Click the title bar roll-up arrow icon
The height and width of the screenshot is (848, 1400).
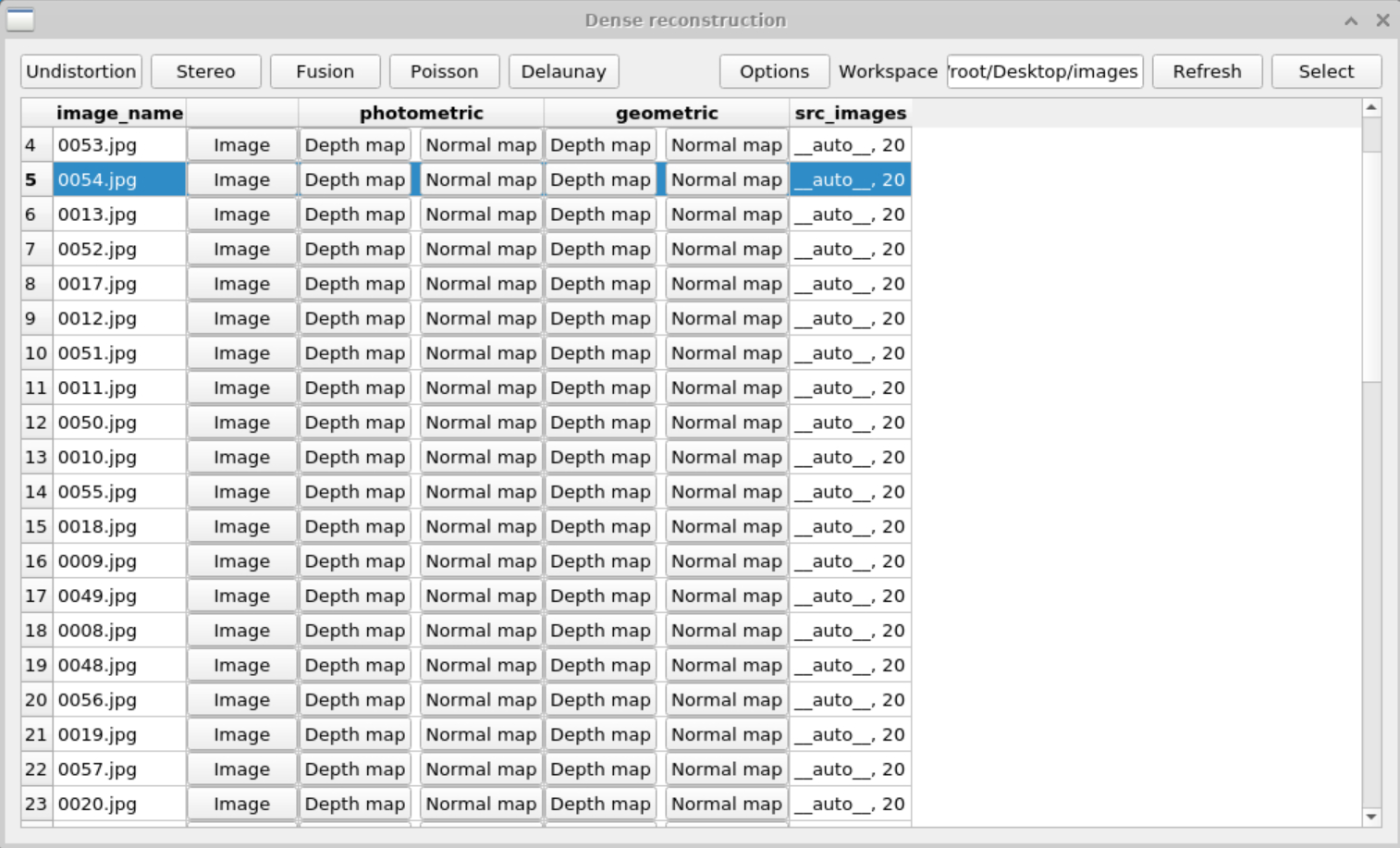[x=1351, y=20]
